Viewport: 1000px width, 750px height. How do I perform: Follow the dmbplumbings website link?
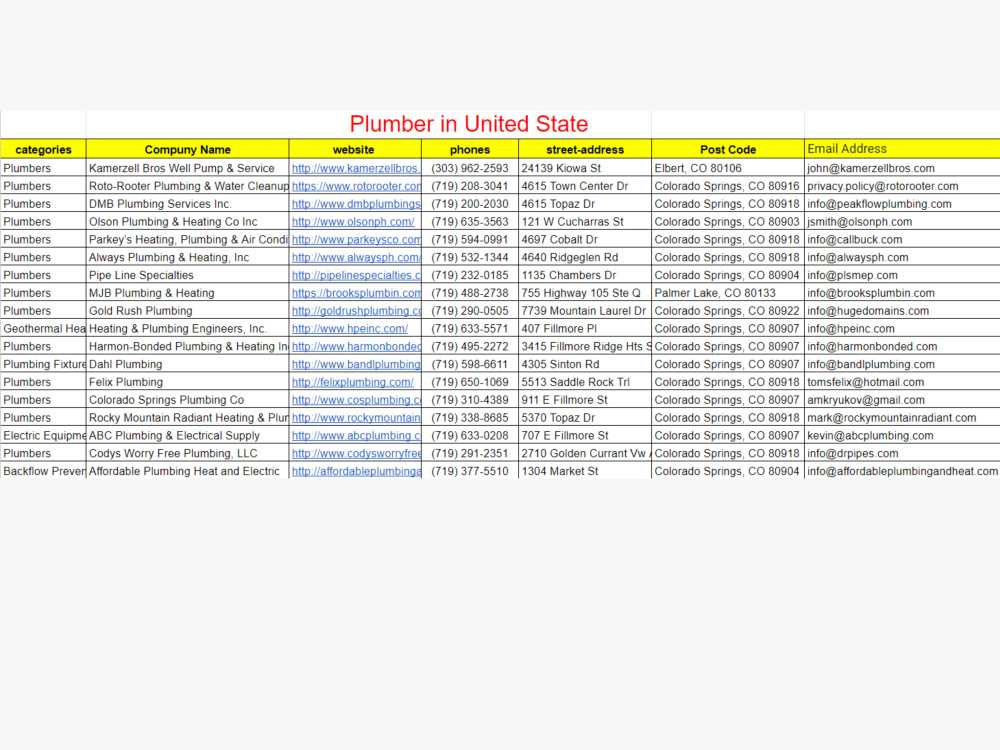[x=356, y=204]
